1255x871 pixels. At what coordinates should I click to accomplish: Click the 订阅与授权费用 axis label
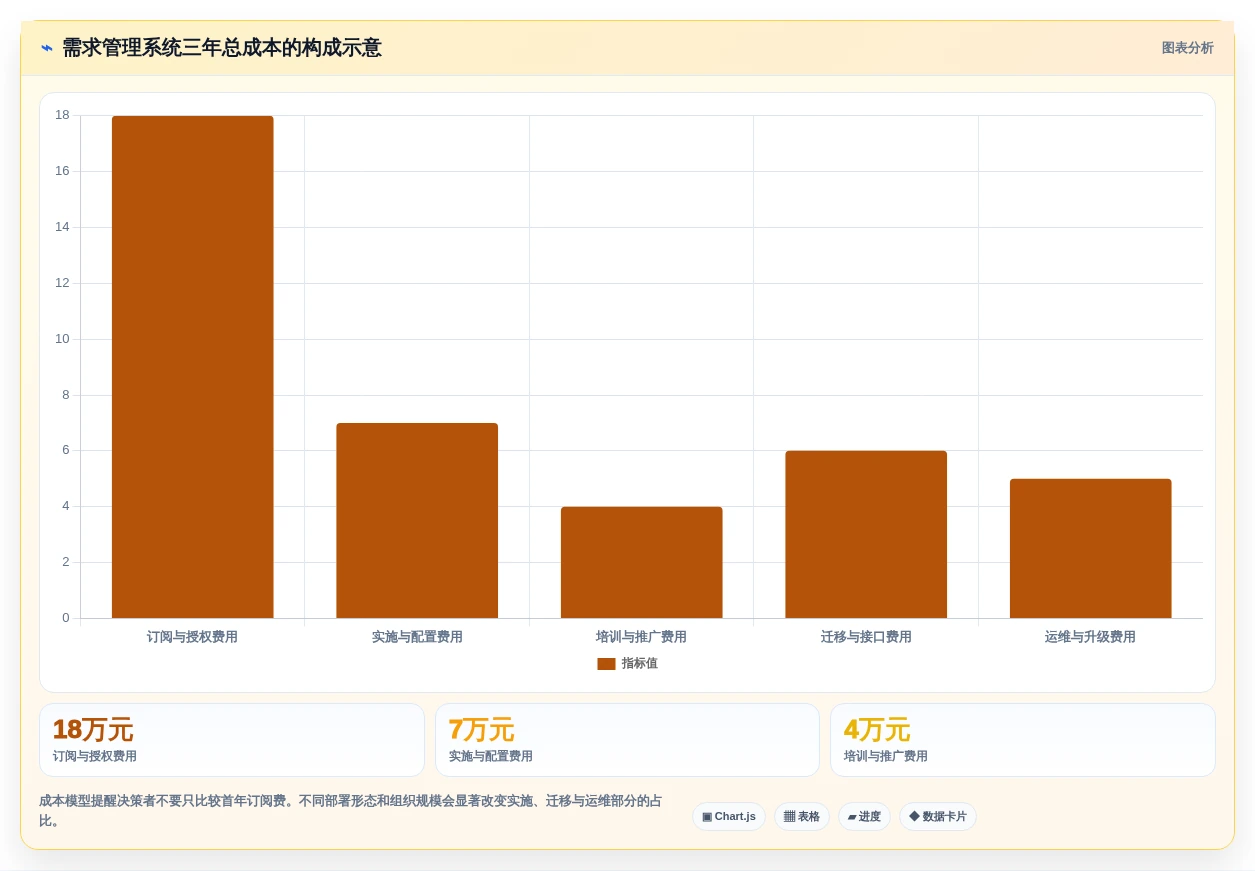(x=192, y=637)
